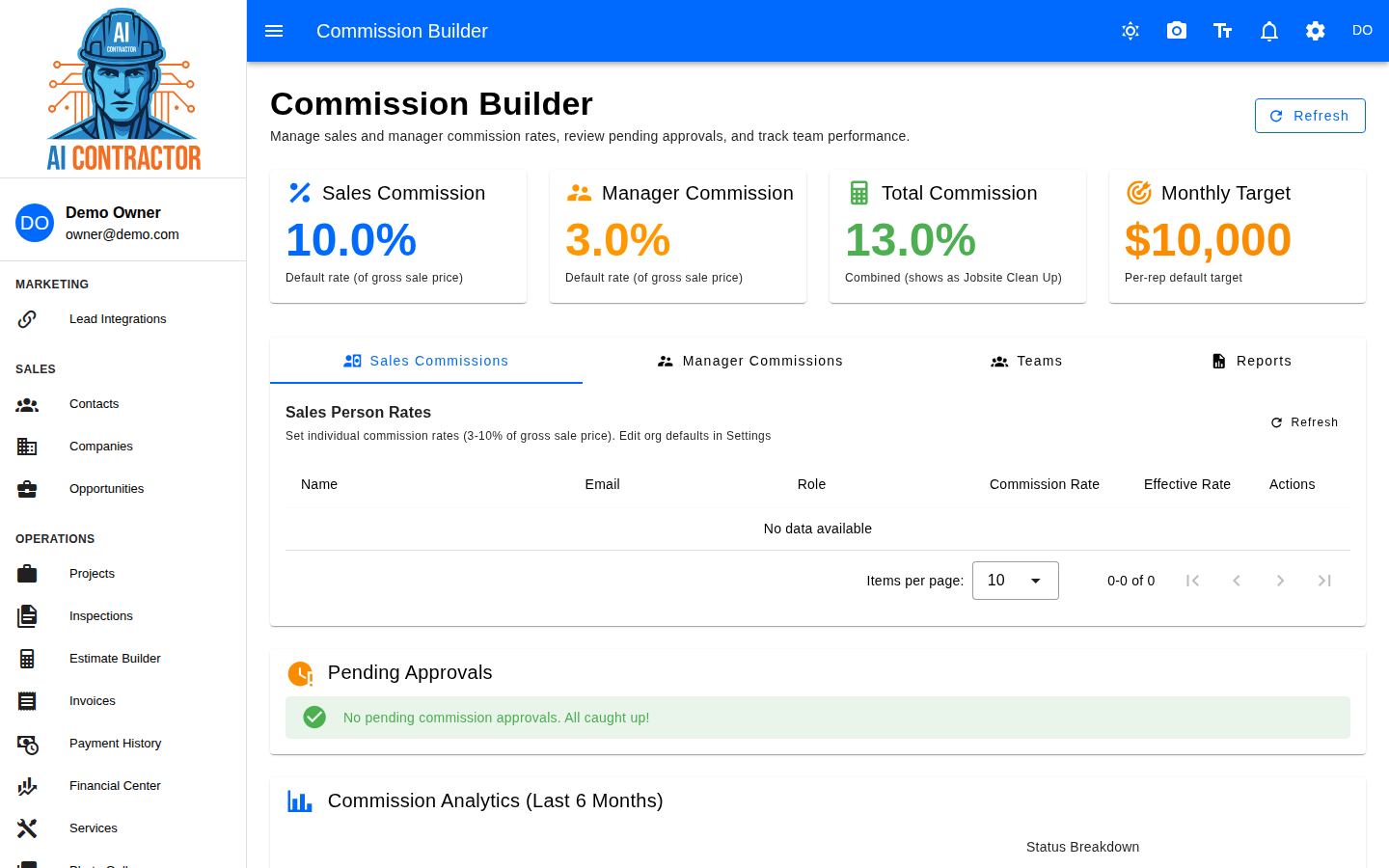
Task: Click the owner@demo.com email text
Action: click(x=123, y=234)
